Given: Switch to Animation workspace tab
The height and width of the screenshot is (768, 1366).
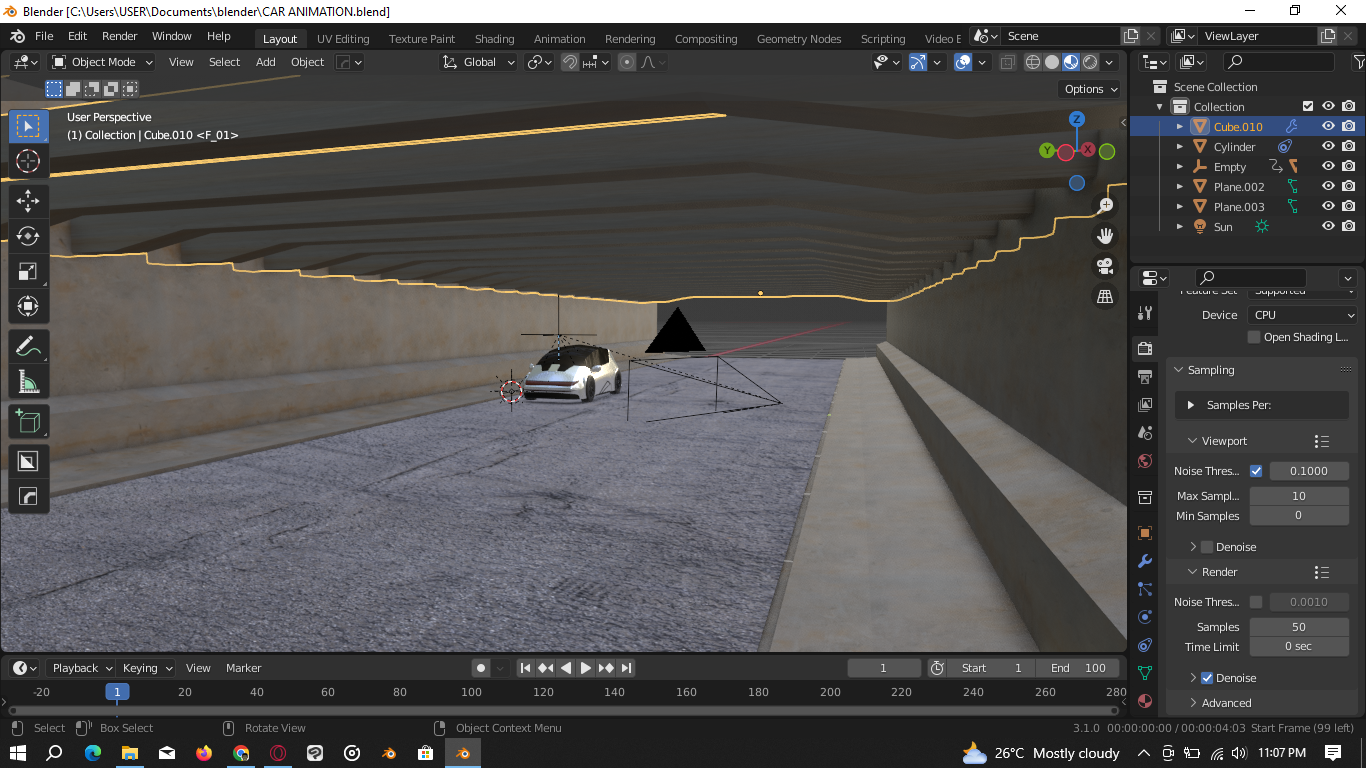Looking at the screenshot, I should tap(559, 39).
